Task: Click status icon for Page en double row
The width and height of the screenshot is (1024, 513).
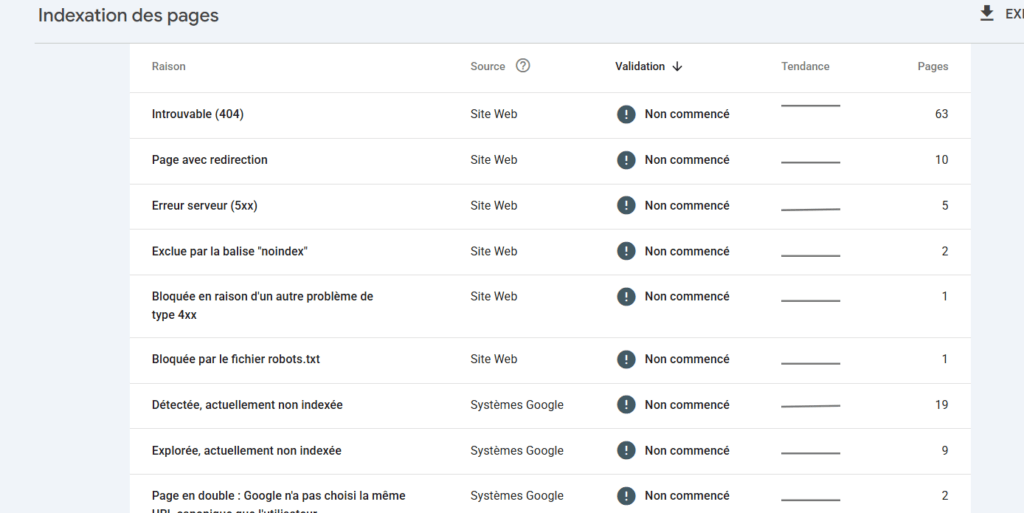Action: click(x=626, y=495)
